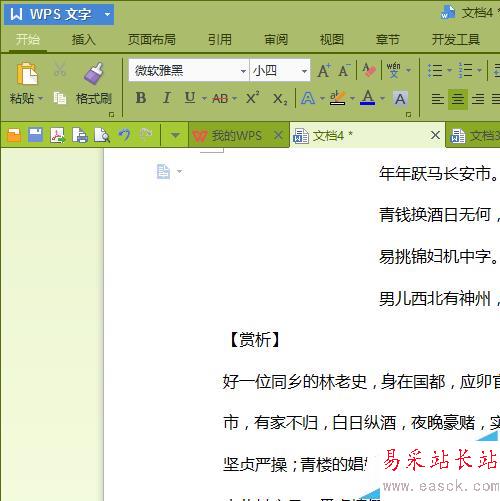The width and height of the screenshot is (500, 501).
Task: Toggle Italic formatting
Action: pos(166,98)
